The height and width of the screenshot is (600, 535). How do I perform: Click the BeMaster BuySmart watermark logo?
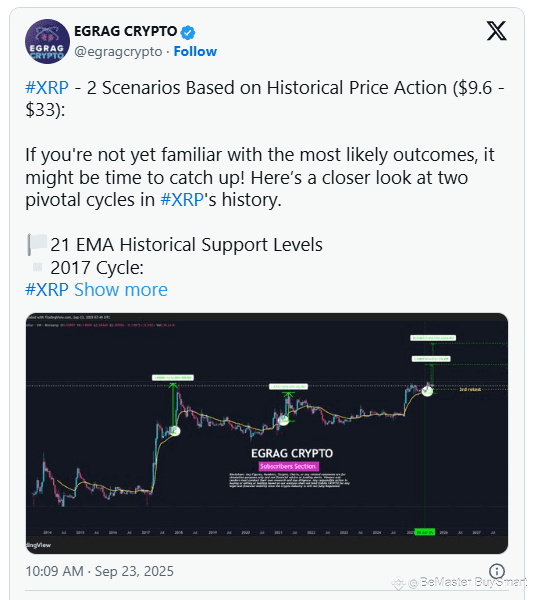pos(398,583)
